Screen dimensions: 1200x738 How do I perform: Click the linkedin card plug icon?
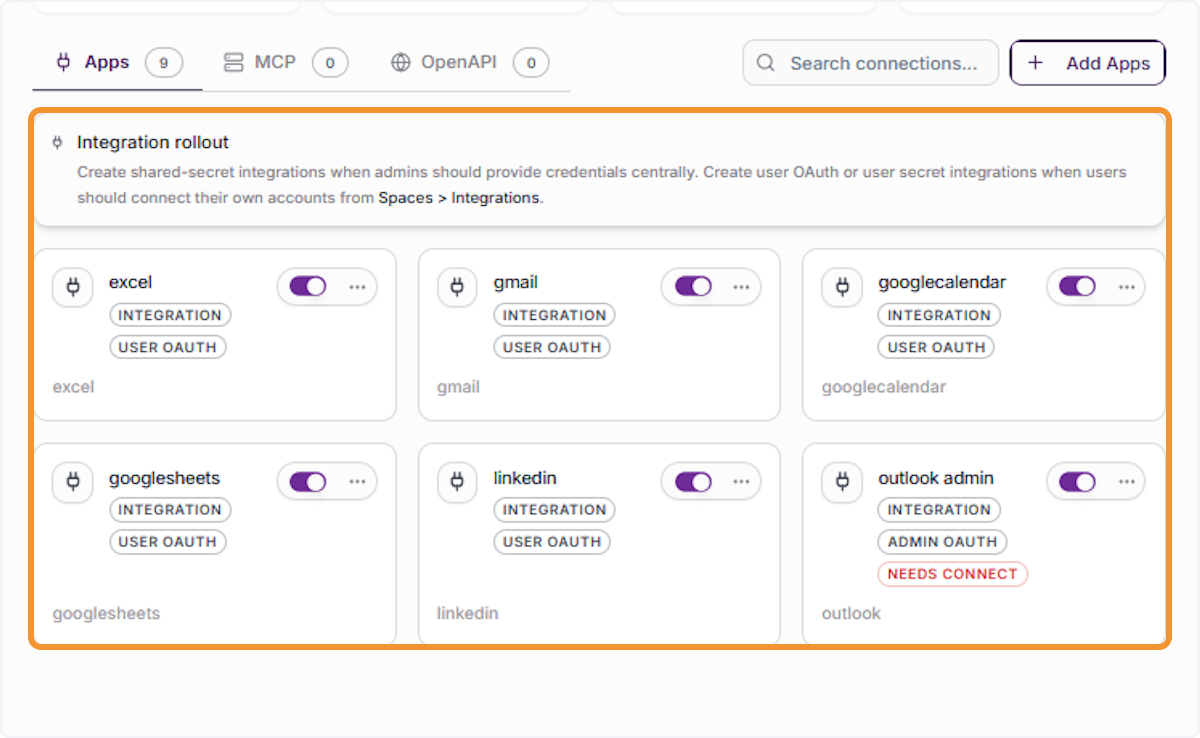tap(457, 483)
